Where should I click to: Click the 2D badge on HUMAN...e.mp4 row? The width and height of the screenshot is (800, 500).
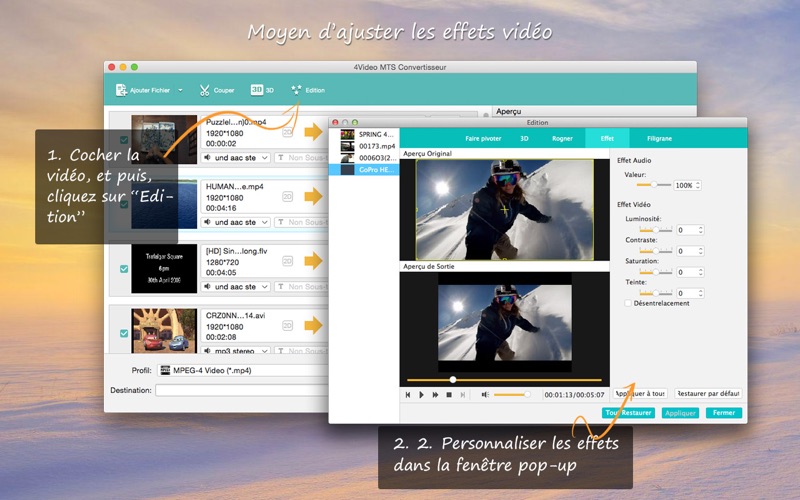click(x=288, y=196)
